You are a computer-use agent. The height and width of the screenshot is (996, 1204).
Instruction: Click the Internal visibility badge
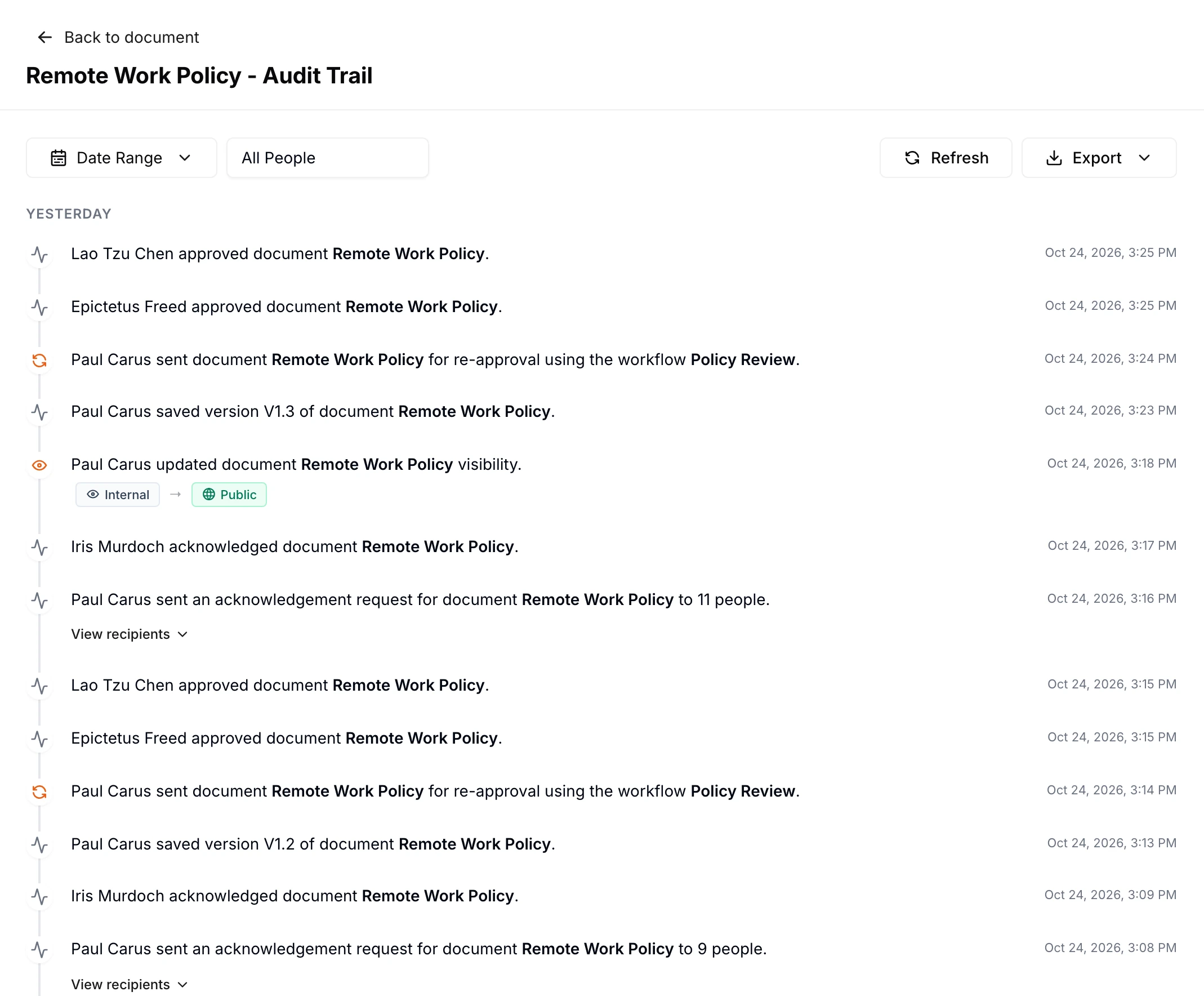118,495
